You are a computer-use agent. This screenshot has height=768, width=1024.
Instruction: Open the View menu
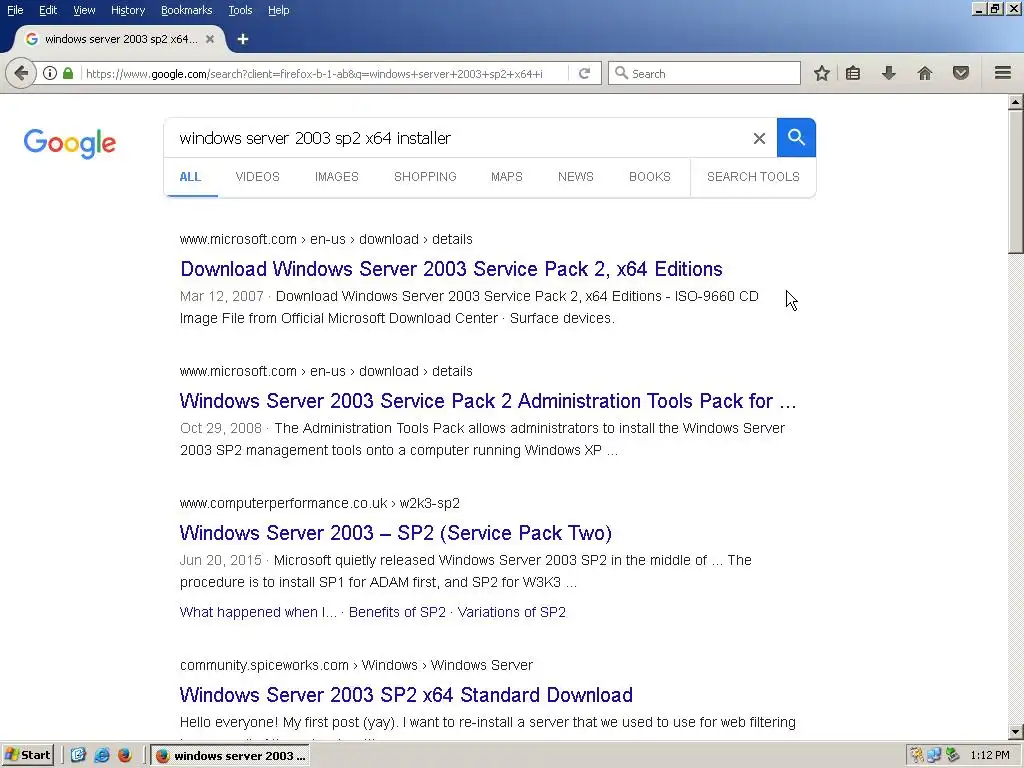(84, 10)
